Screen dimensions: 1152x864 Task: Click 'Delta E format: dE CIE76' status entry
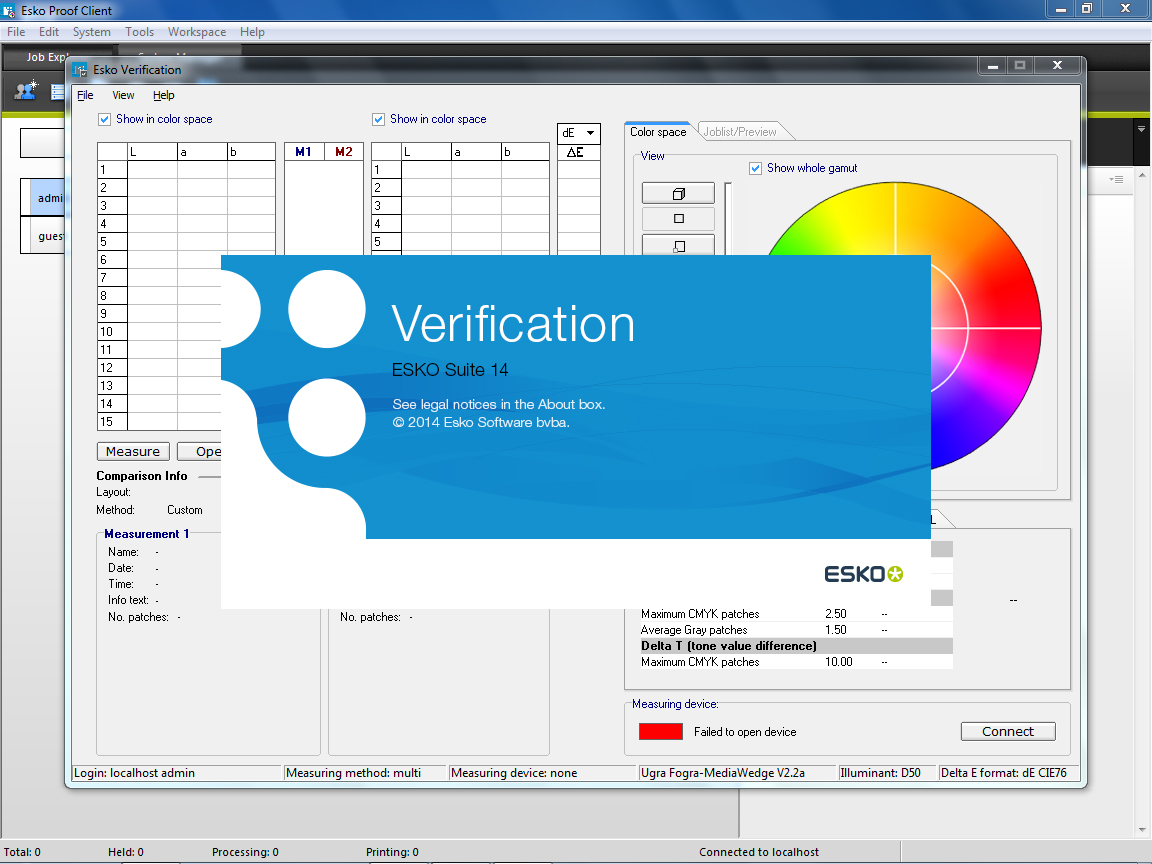[1008, 773]
